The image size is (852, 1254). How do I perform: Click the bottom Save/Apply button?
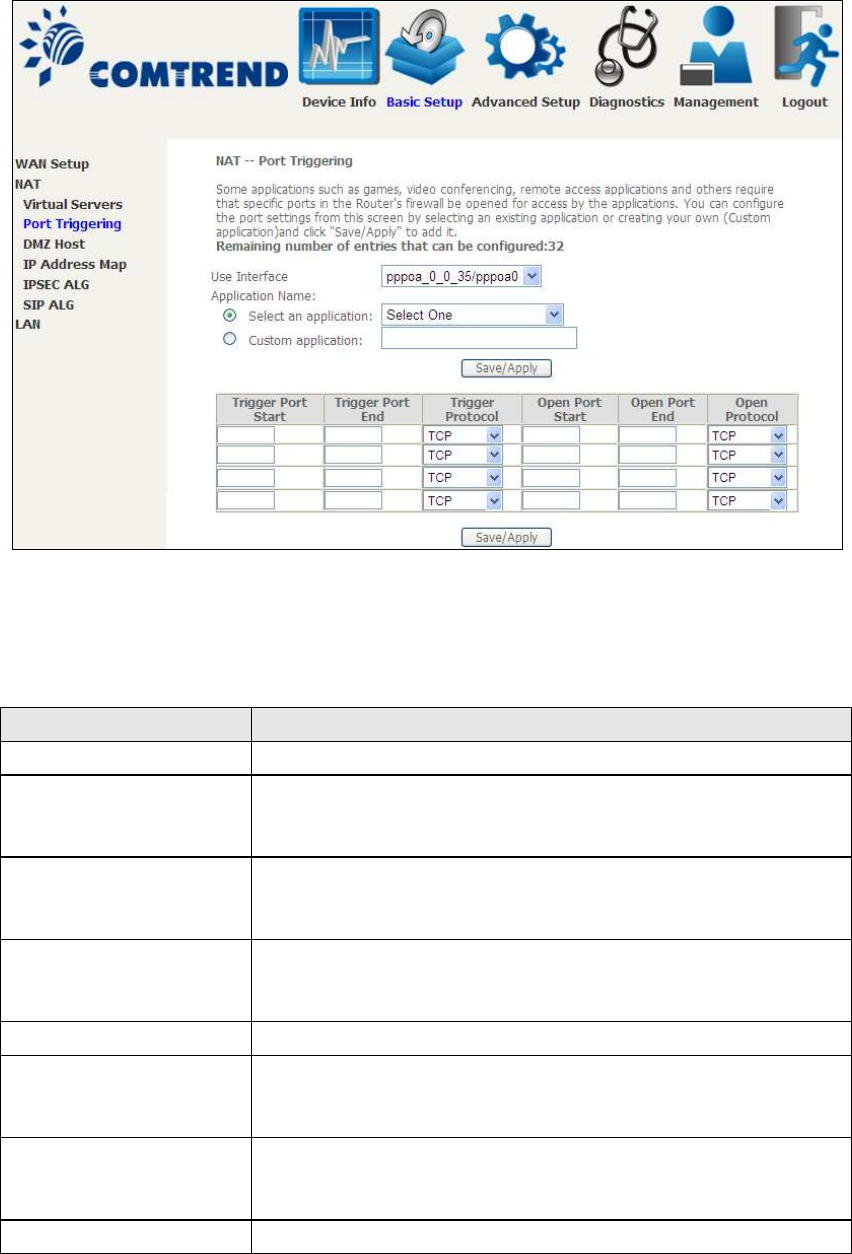tap(506, 538)
